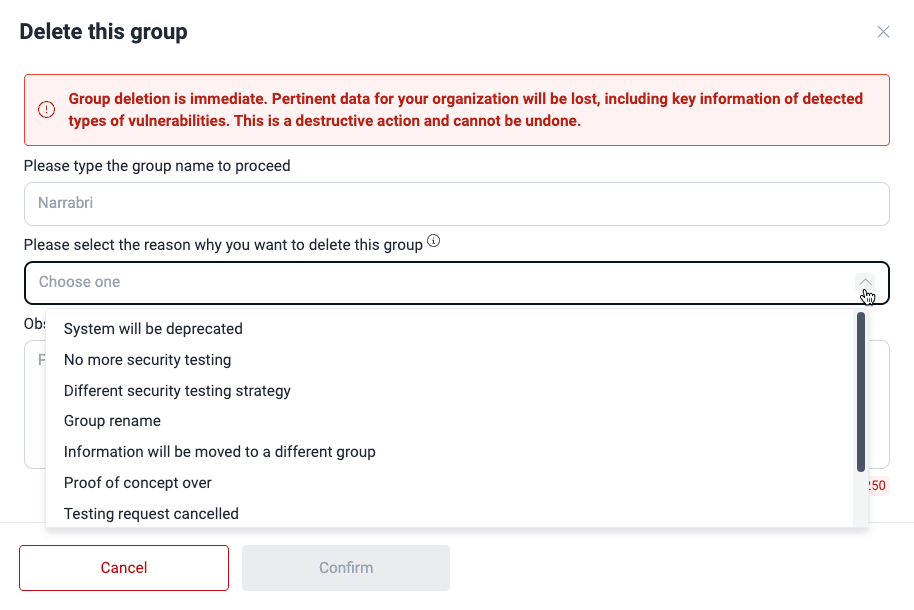914x610 pixels.
Task: Choose 'No more security testing'
Action: (147, 359)
